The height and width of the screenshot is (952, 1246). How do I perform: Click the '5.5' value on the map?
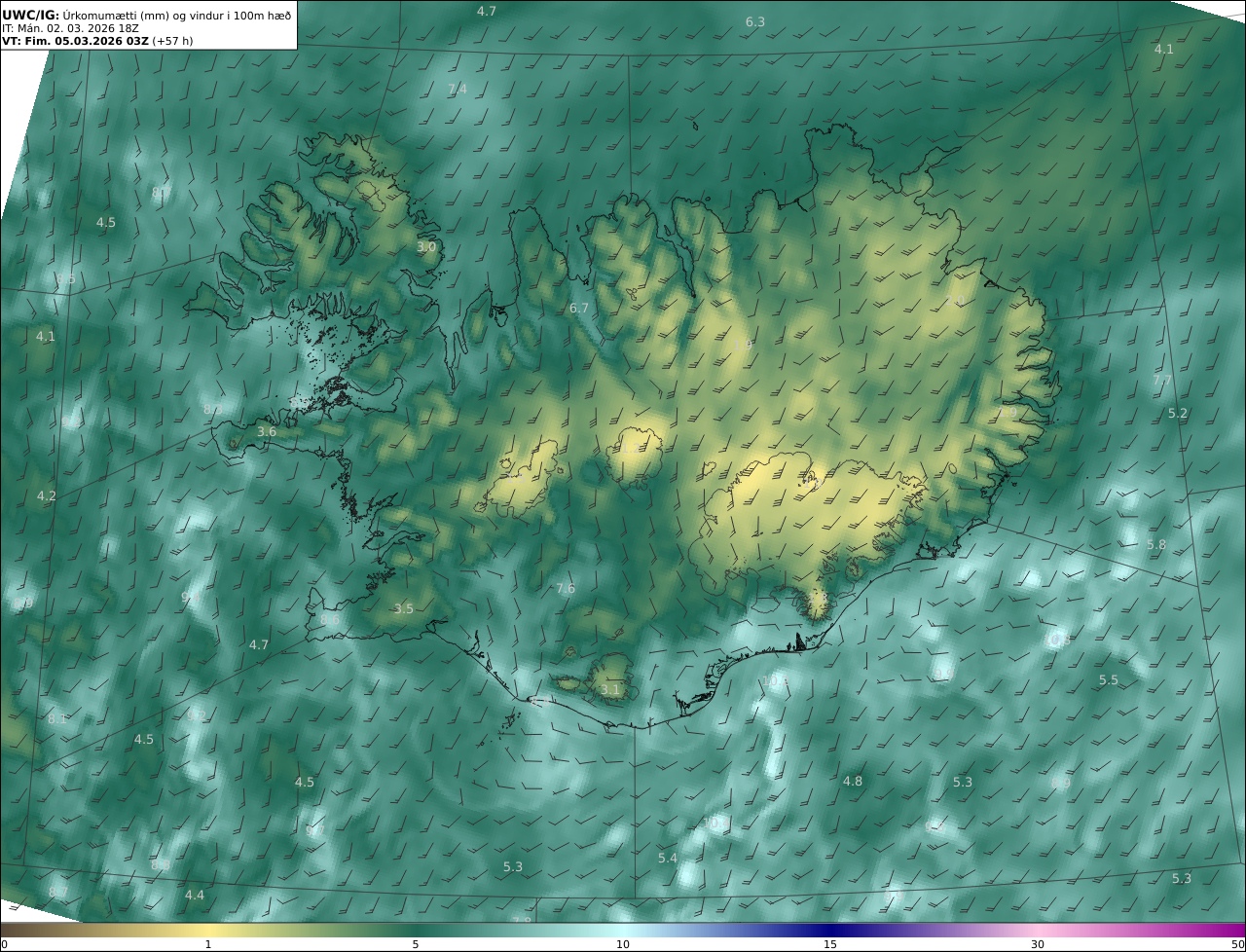click(1109, 680)
